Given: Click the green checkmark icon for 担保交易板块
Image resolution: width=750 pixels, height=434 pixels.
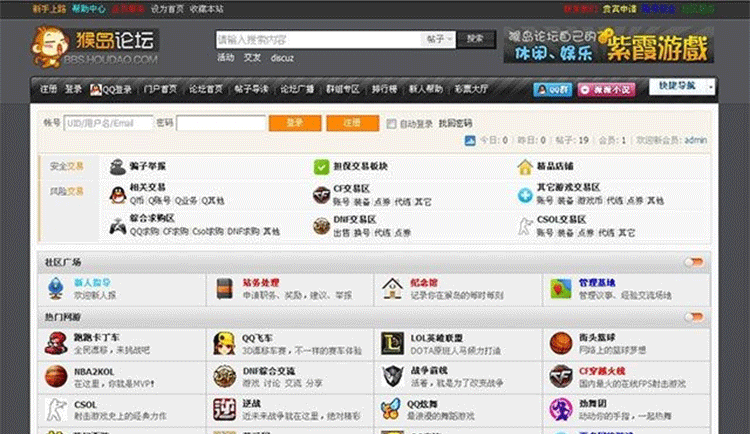Looking at the screenshot, I should (x=321, y=167).
